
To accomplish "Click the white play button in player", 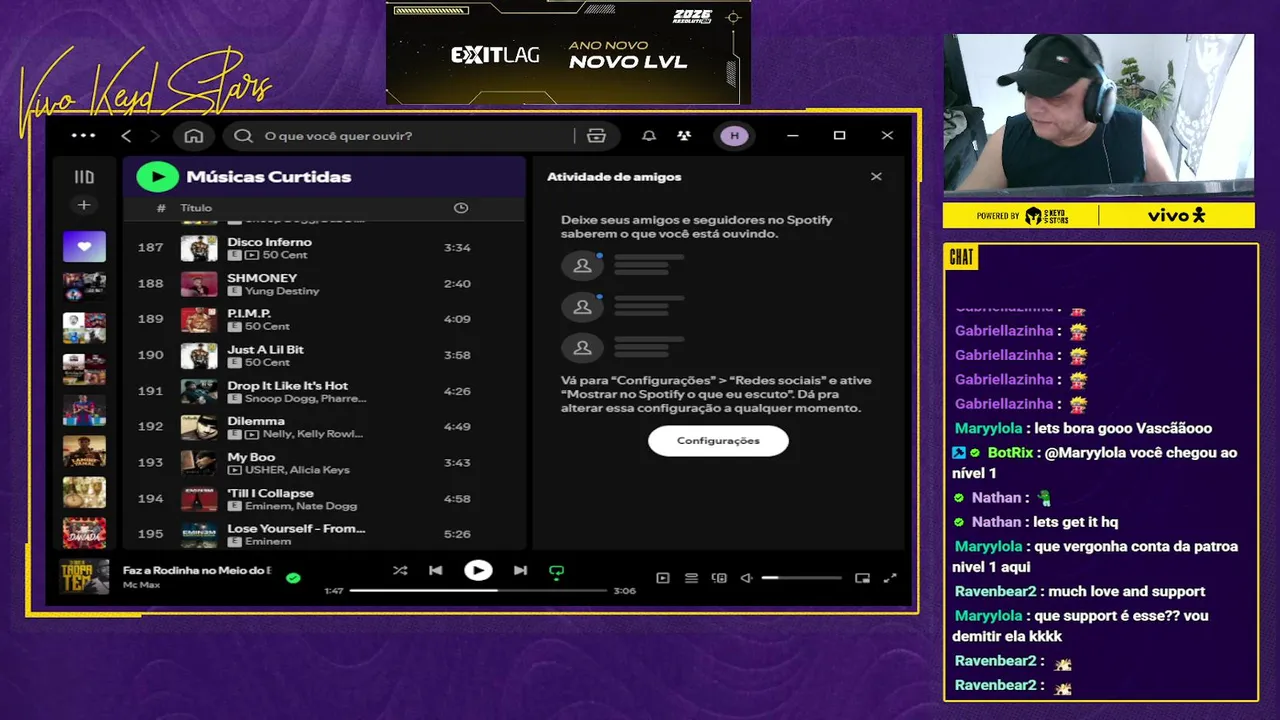I will pos(478,570).
